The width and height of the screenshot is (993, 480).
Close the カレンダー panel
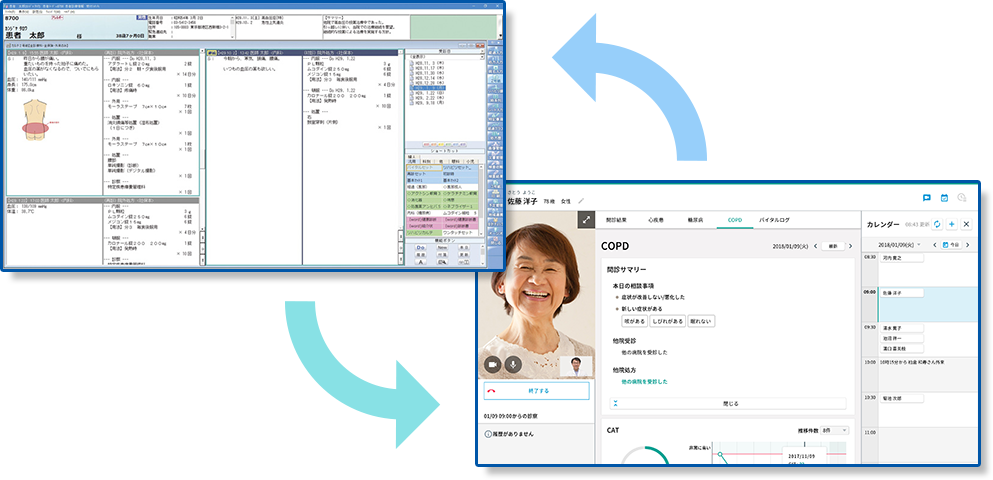pyautogui.click(x=966, y=224)
